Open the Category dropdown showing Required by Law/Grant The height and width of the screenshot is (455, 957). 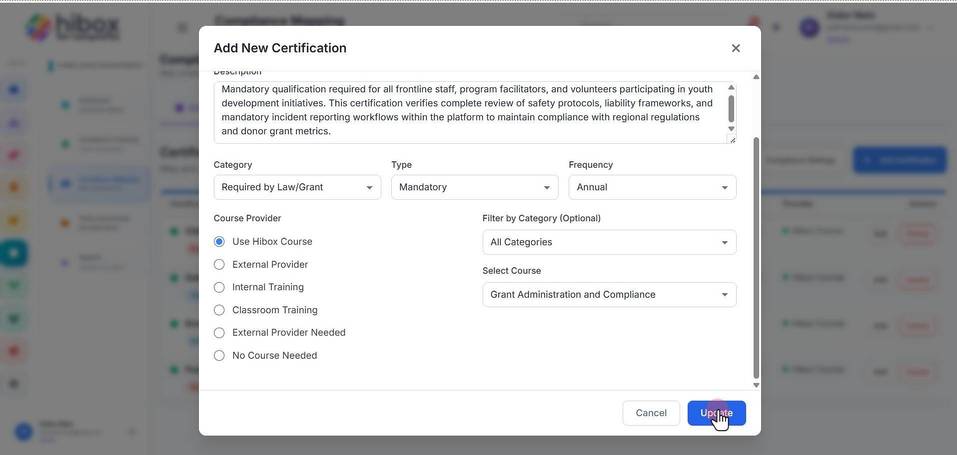pyautogui.click(x=297, y=187)
